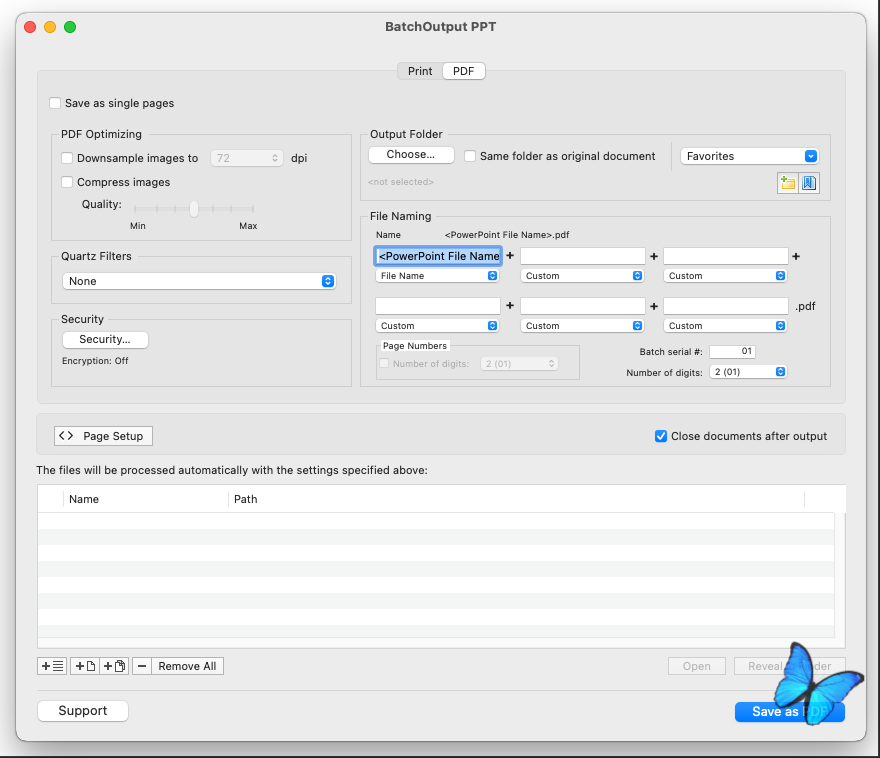
Task: Open middle Custom dropdown in second row
Action: pos(581,325)
